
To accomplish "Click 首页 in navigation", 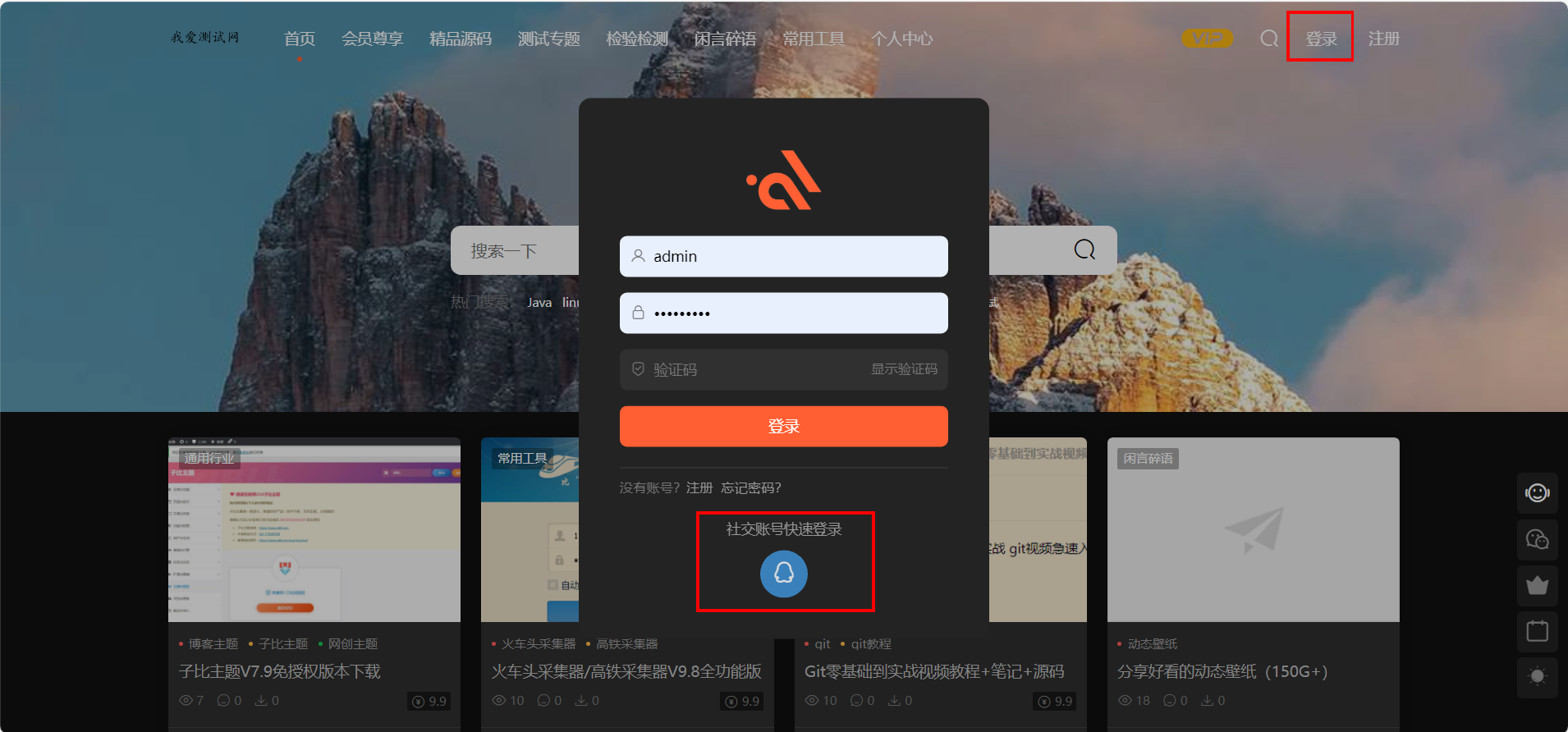I will (300, 39).
